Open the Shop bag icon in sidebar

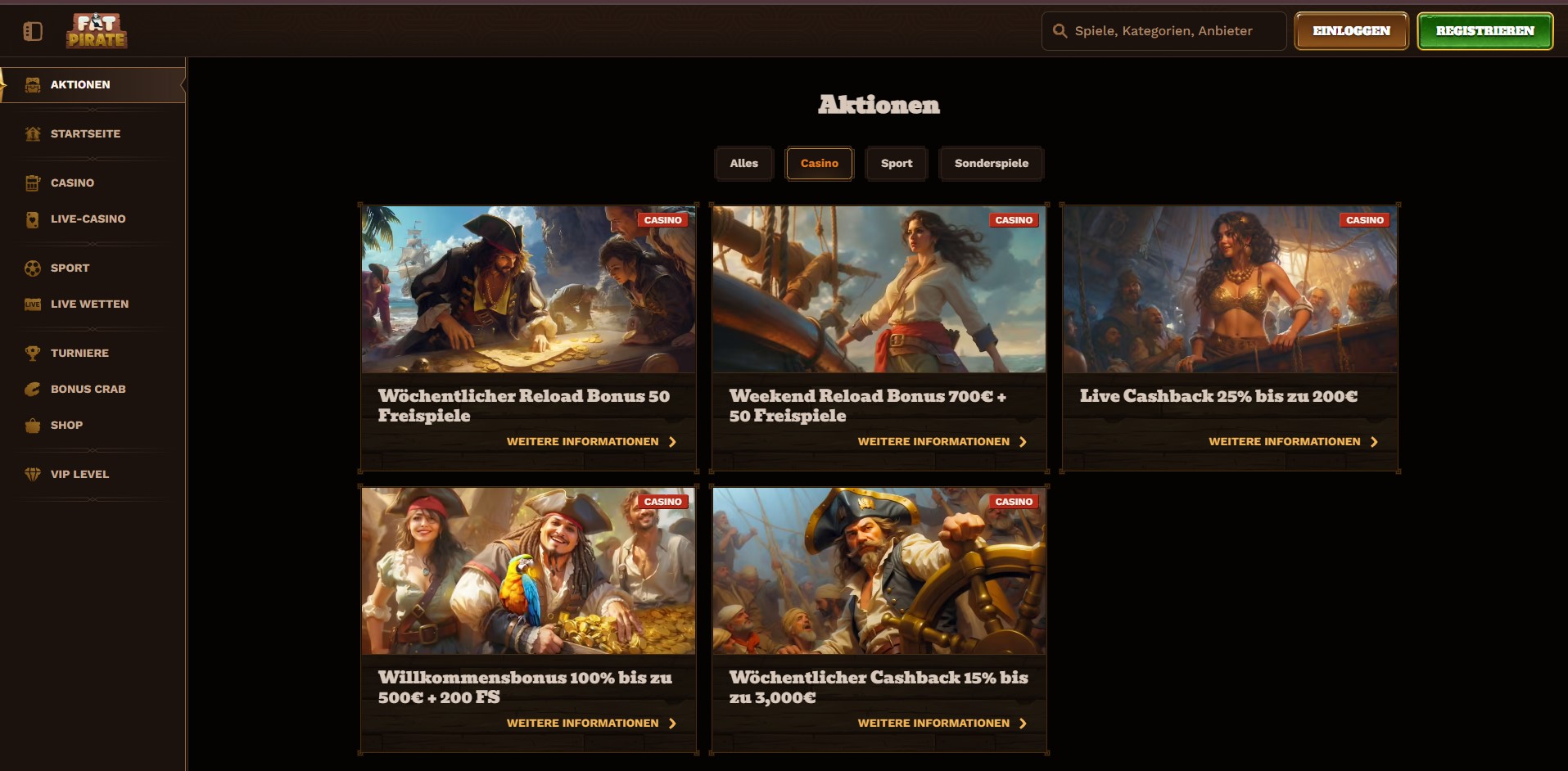tap(33, 426)
